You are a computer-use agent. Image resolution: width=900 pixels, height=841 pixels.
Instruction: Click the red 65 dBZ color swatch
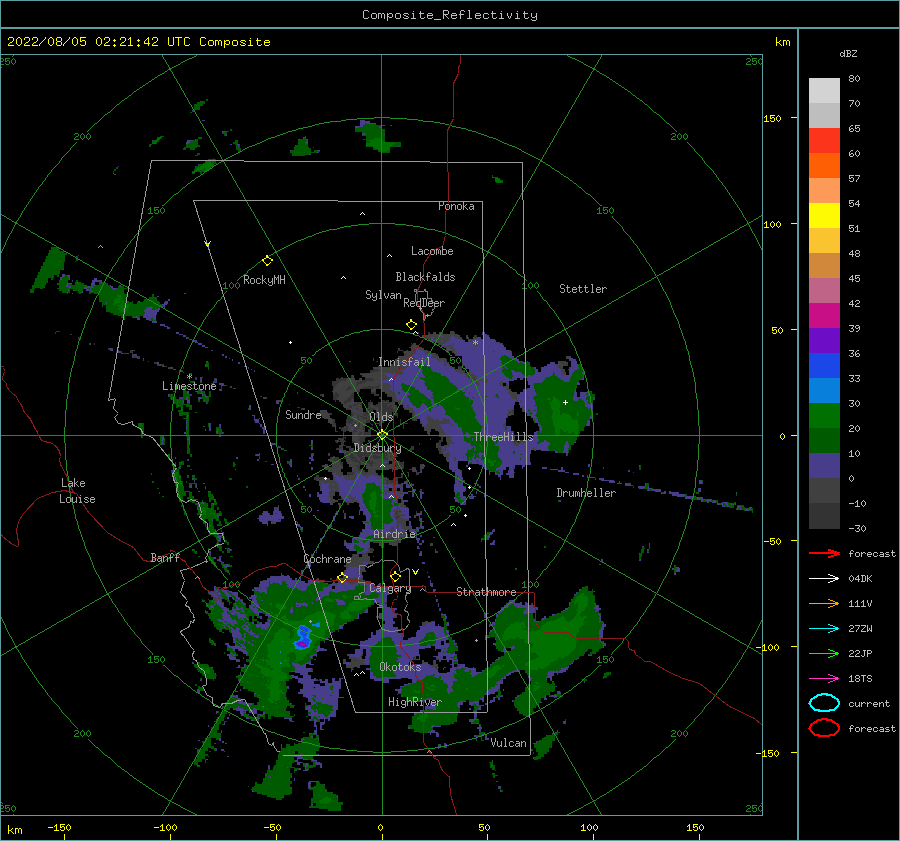tap(824, 140)
